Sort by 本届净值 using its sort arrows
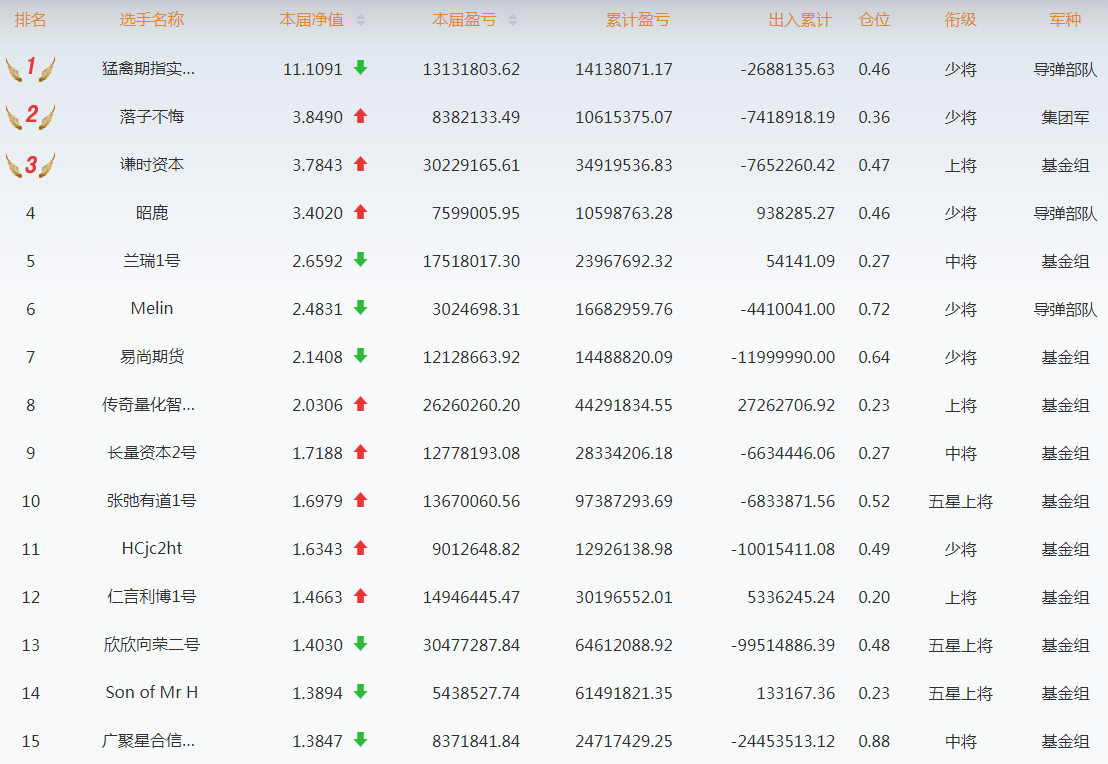 coord(361,20)
